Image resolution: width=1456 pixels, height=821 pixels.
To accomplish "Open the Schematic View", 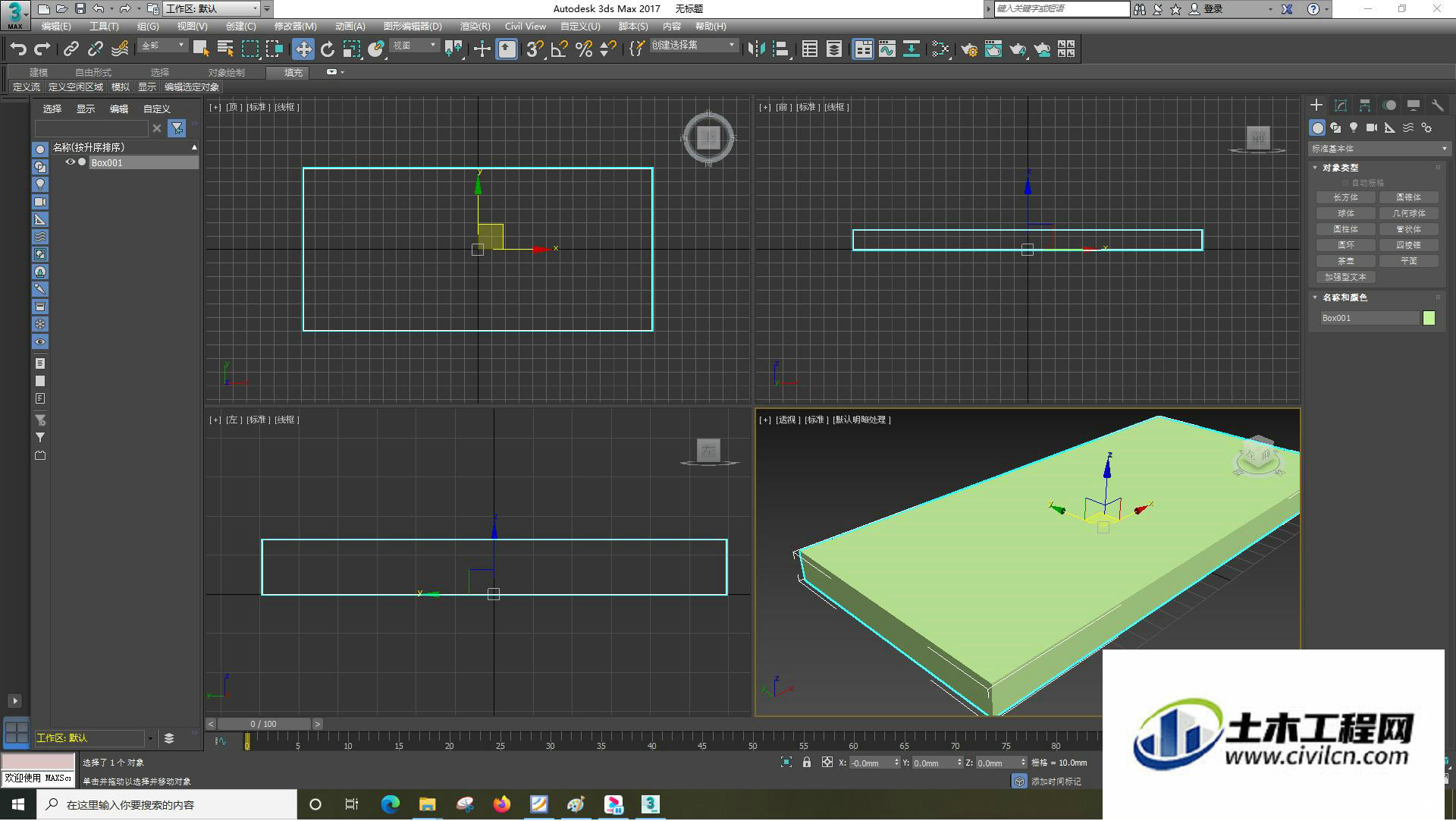I will click(x=912, y=49).
